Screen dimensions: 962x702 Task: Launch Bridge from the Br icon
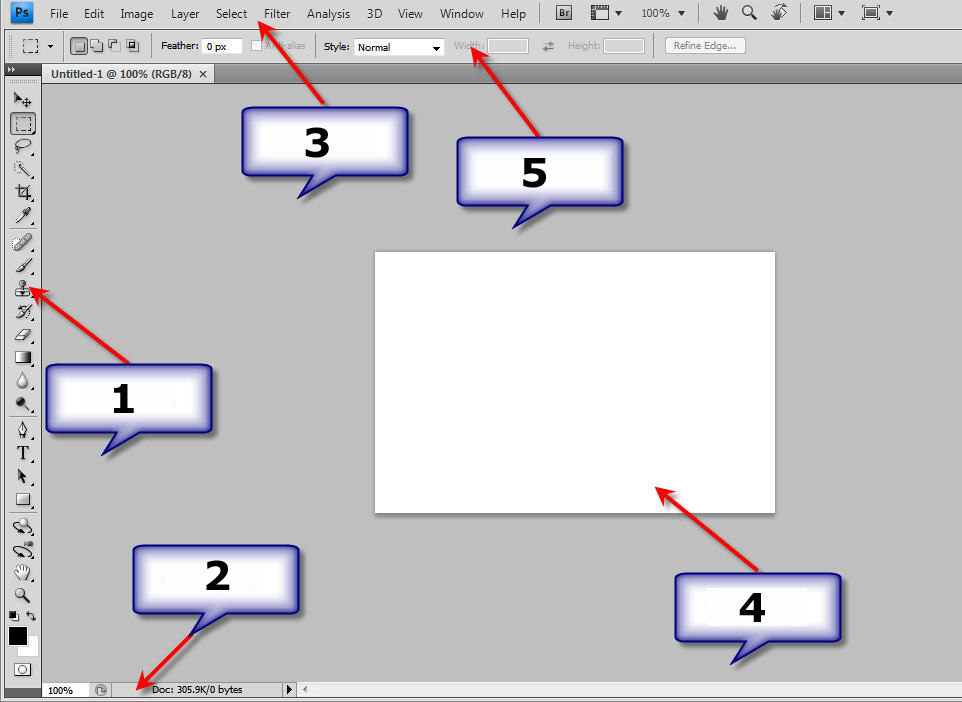click(564, 14)
